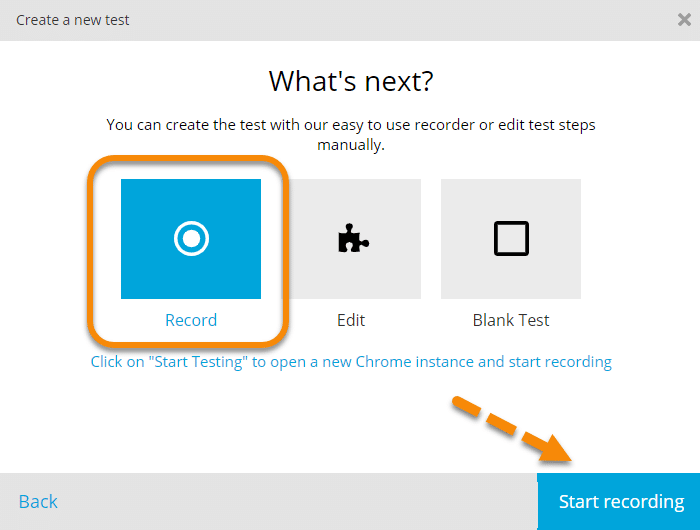Click the Start Testing hint text
This screenshot has height=530, width=700.
click(x=351, y=362)
